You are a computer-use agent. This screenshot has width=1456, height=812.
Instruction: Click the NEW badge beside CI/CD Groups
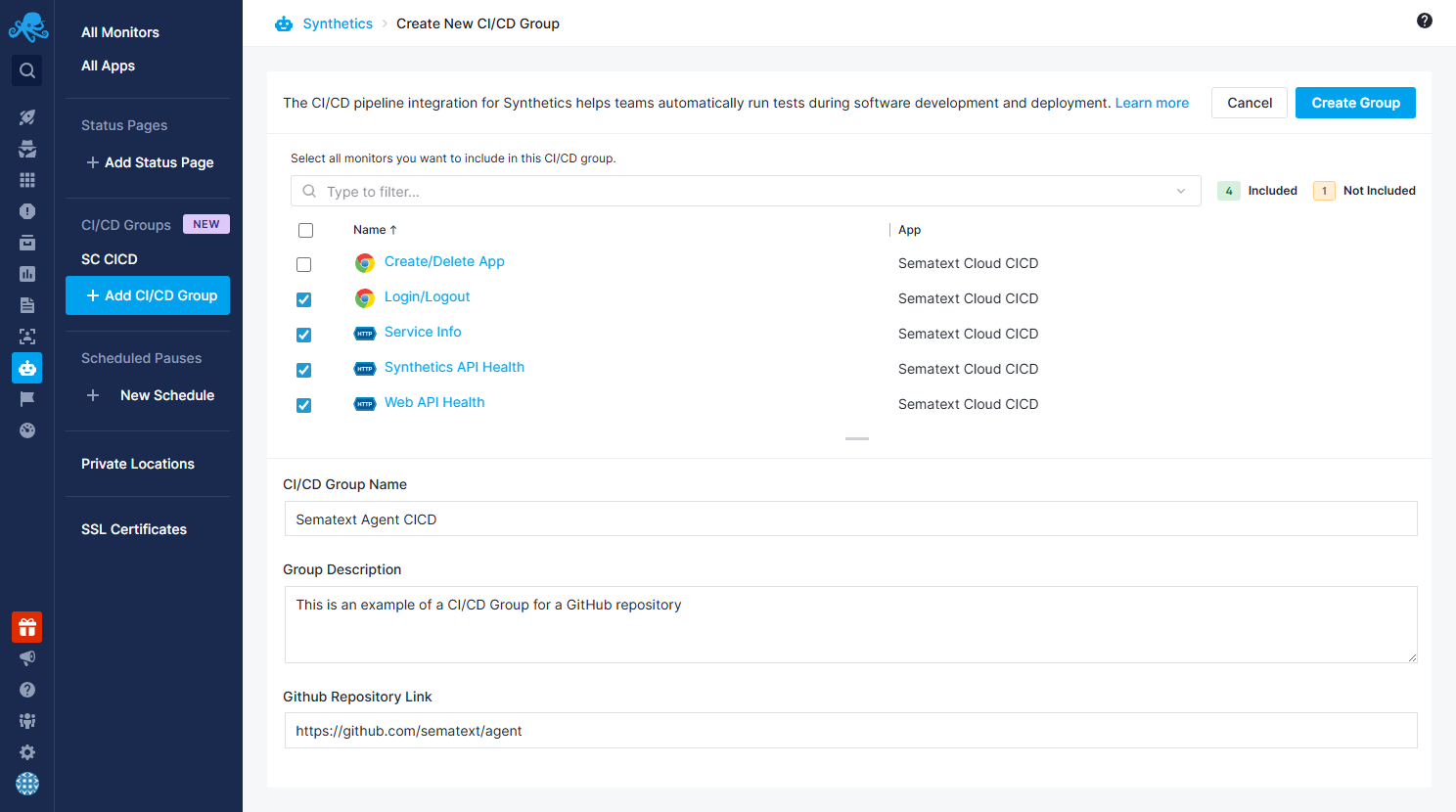[x=206, y=224]
